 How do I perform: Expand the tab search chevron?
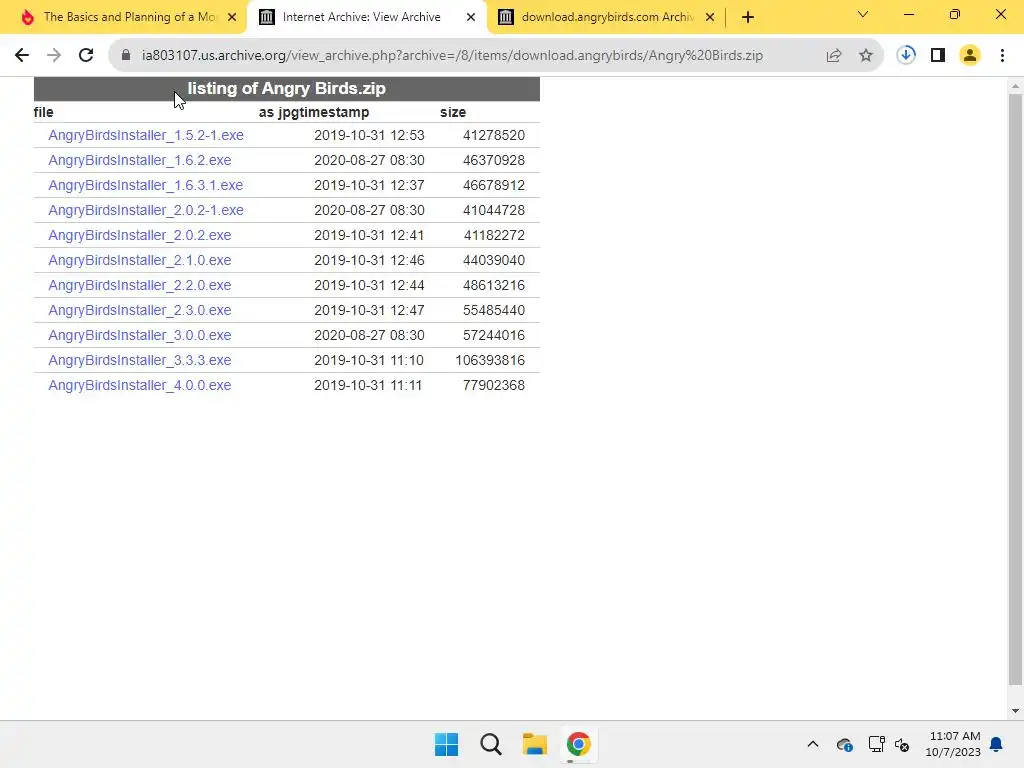pyautogui.click(x=863, y=14)
